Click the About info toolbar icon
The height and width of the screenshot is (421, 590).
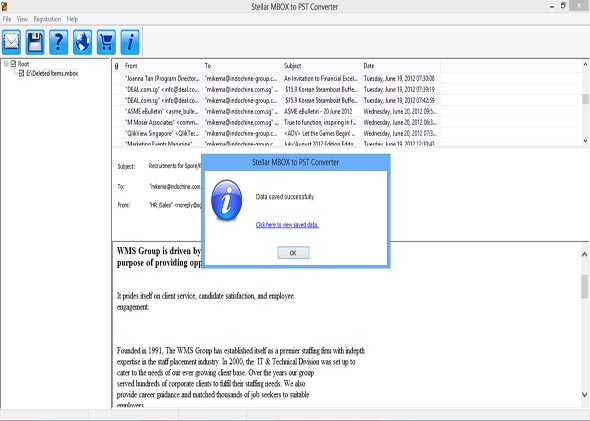(130, 42)
